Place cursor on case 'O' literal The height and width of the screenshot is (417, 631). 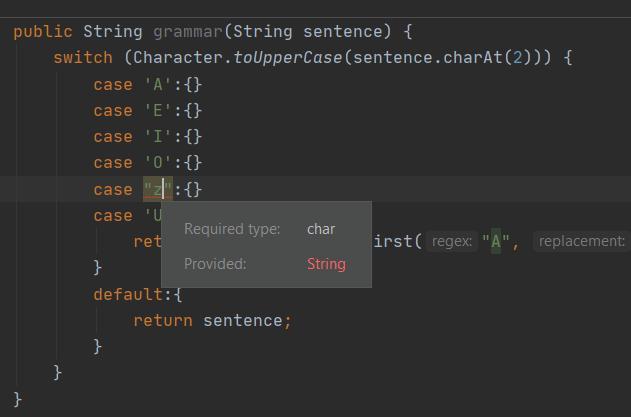coord(158,163)
